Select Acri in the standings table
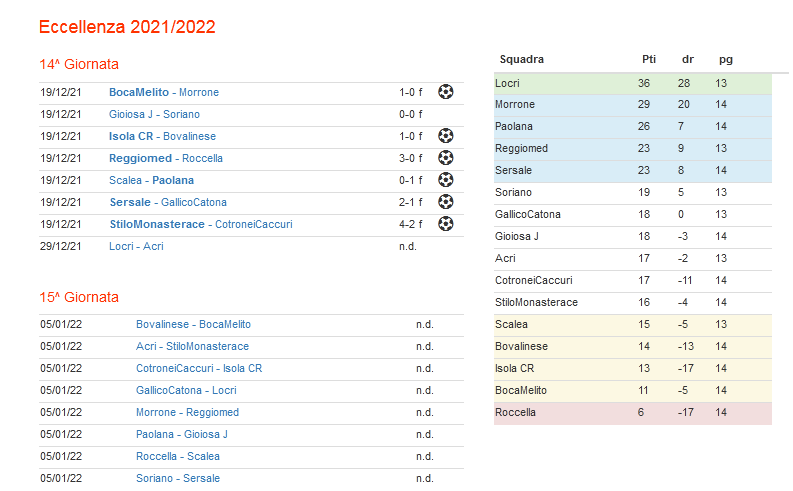Viewport: 793px width, 491px height. pyautogui.click(x=505, y=258)
